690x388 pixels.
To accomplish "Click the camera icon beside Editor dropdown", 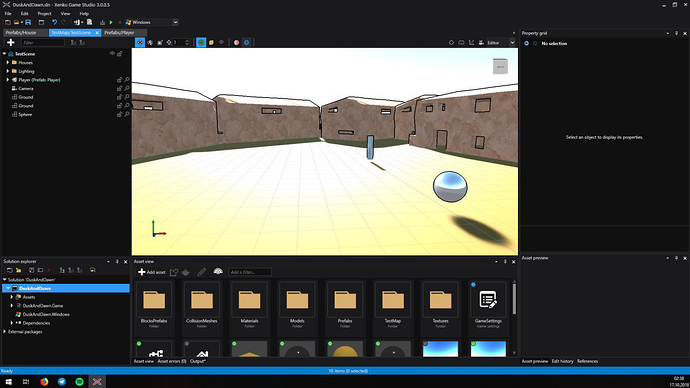I will click(x=481, y=42).
